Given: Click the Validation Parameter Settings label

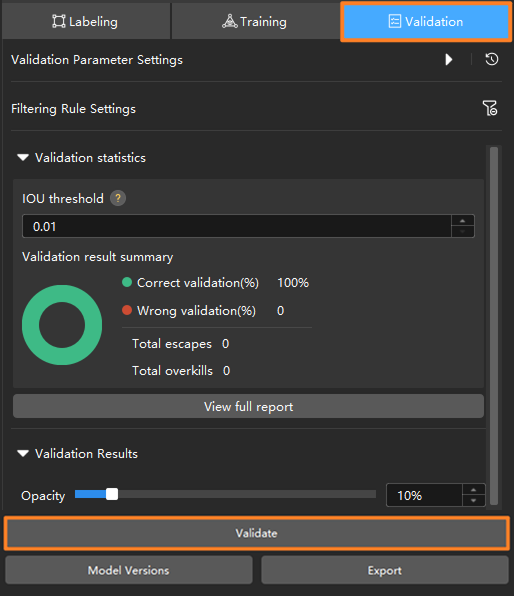Looking at the screenshot, I should [97, 60].
